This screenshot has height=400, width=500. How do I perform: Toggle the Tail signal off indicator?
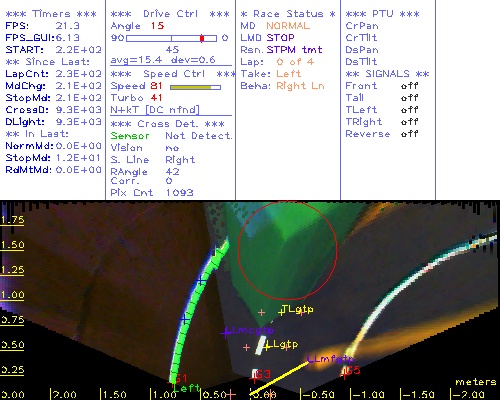(409, 98)
